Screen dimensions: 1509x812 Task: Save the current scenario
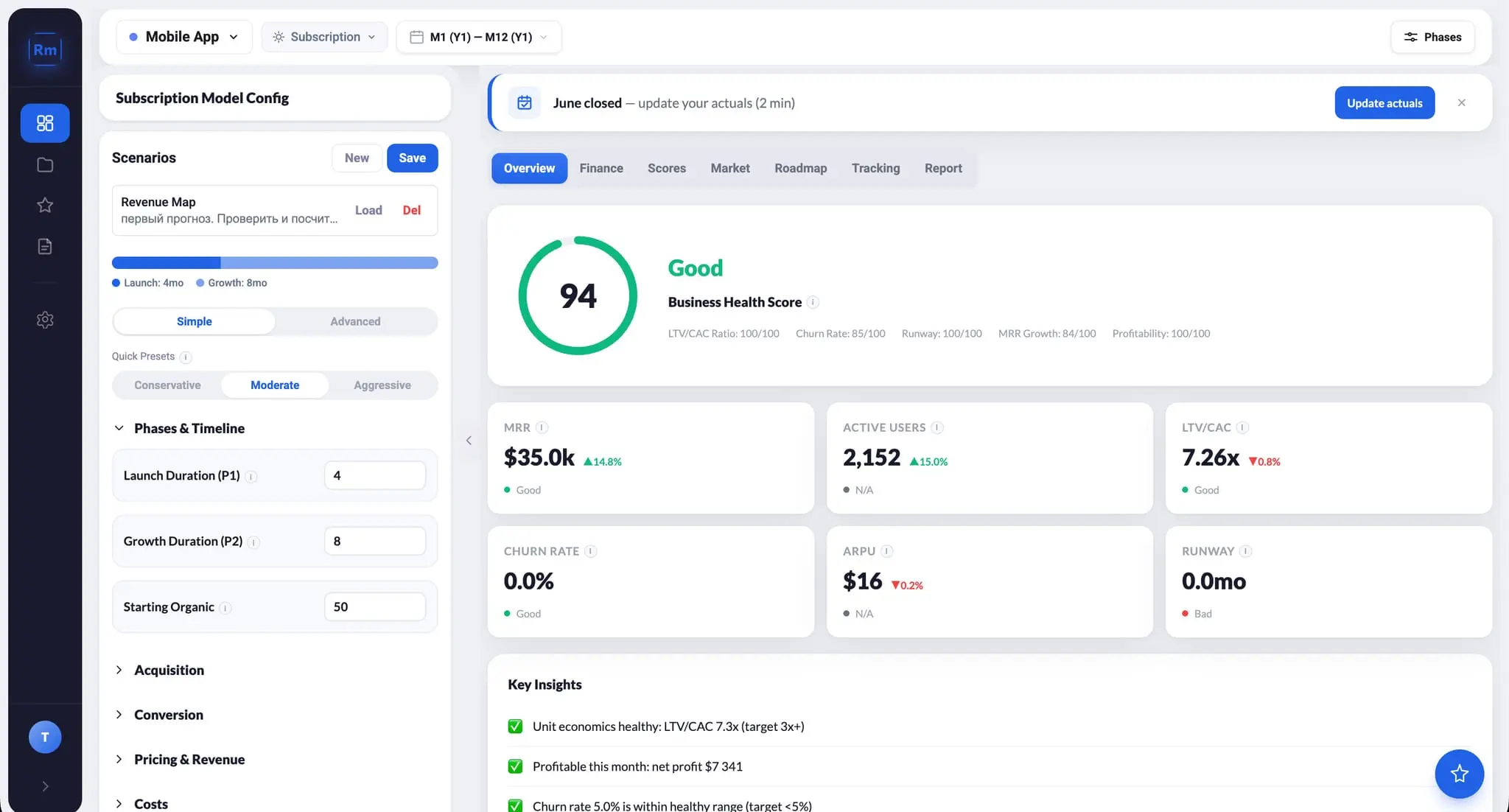[413, 158]
